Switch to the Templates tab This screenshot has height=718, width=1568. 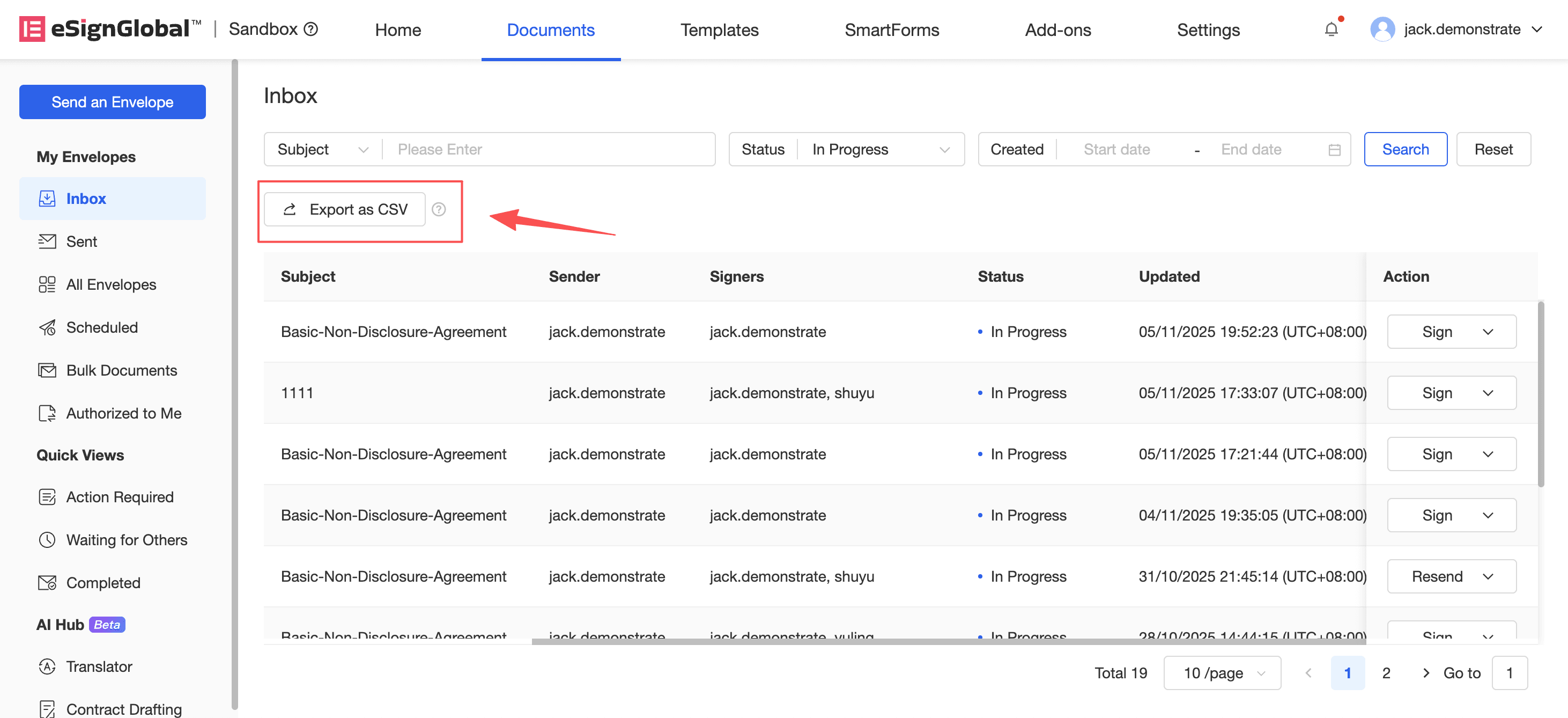(x=719, y=29)
